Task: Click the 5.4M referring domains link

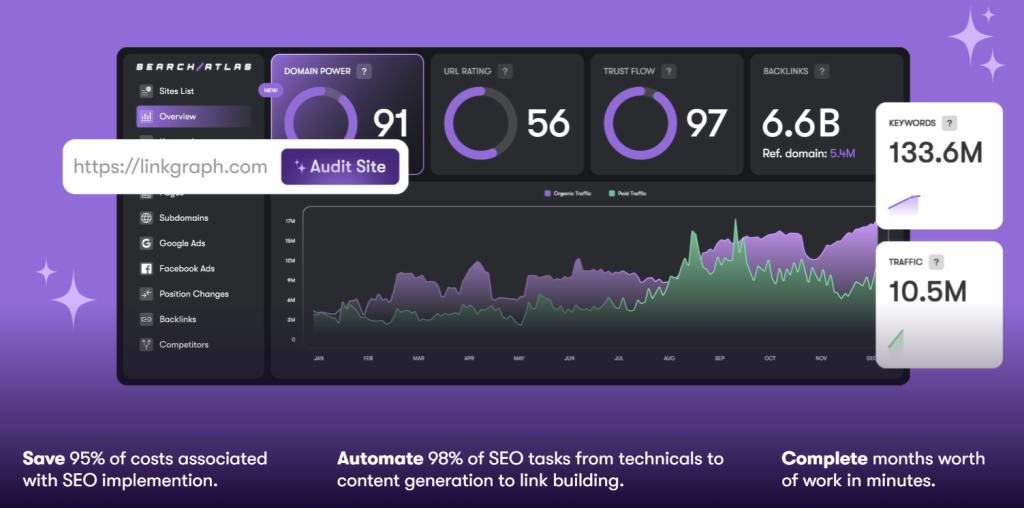Action: point(842,154)
